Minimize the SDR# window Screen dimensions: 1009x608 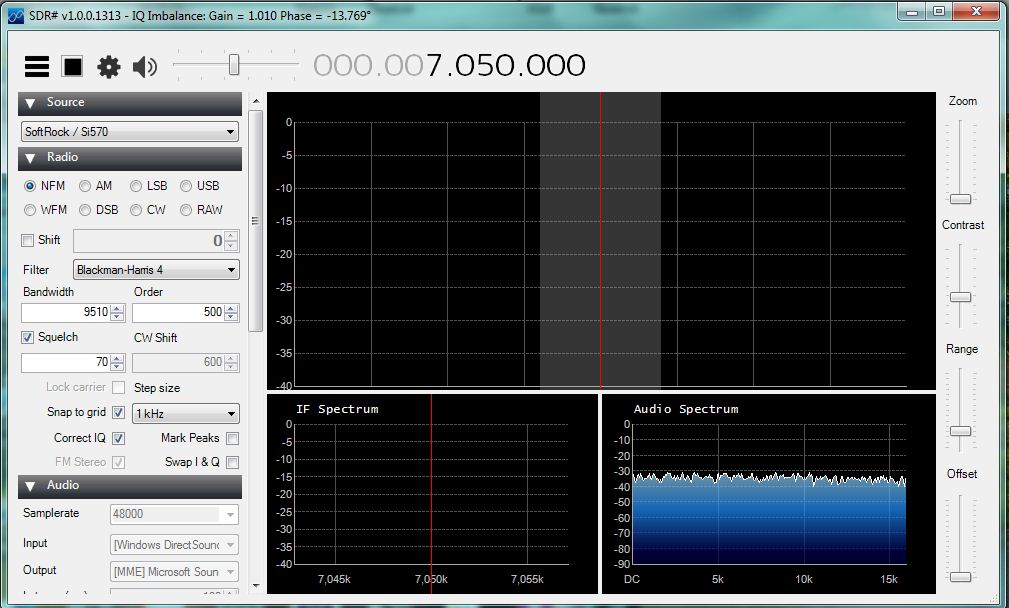(912, 12)
